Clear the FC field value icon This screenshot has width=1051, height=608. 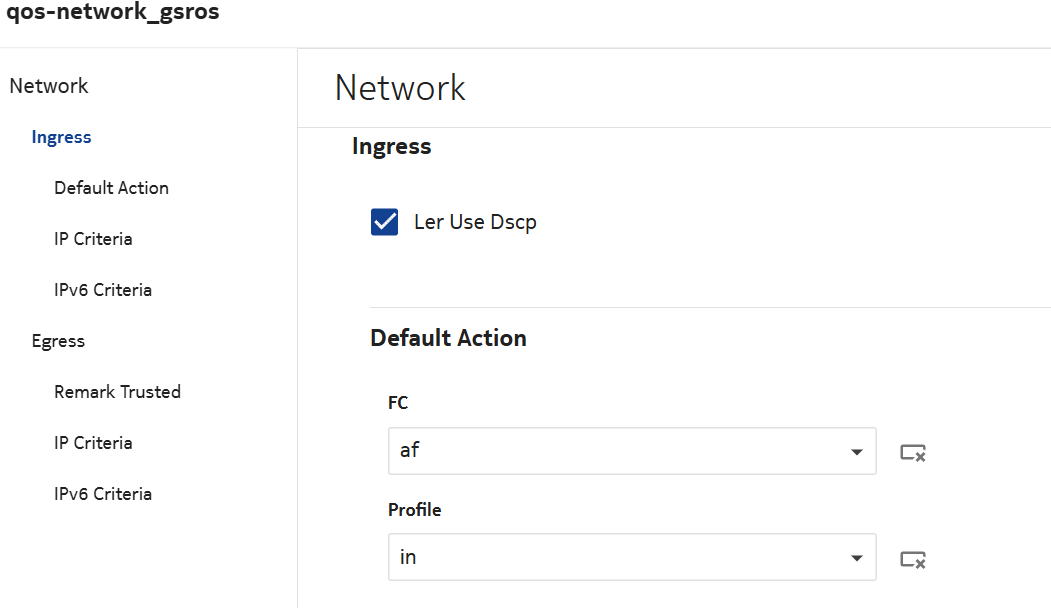912,452
